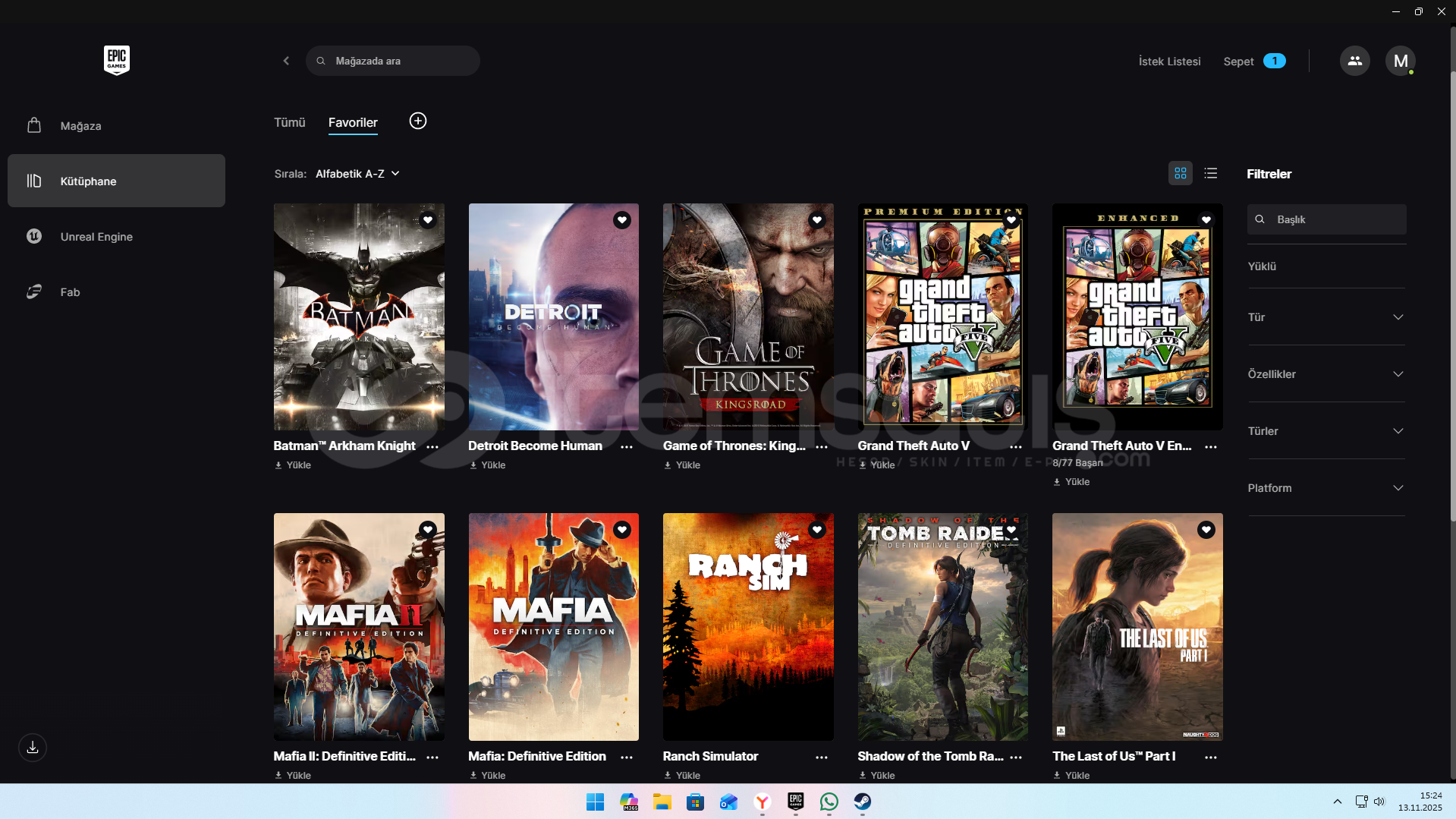Unfavorite Detroit Become Human heart toggle

click(621, 220)
